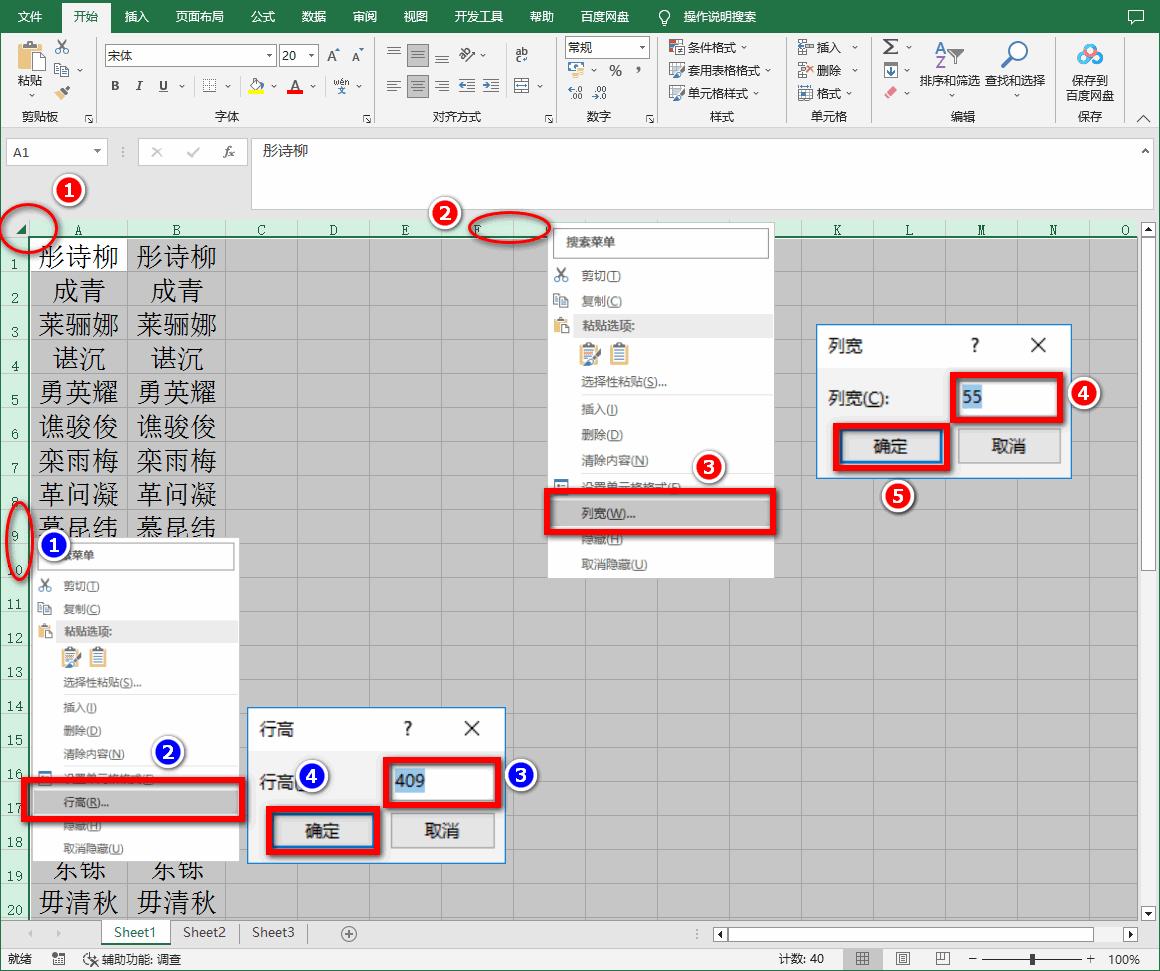Apply the red font color A
The image size is (1160, 971).
click(295, 87)
